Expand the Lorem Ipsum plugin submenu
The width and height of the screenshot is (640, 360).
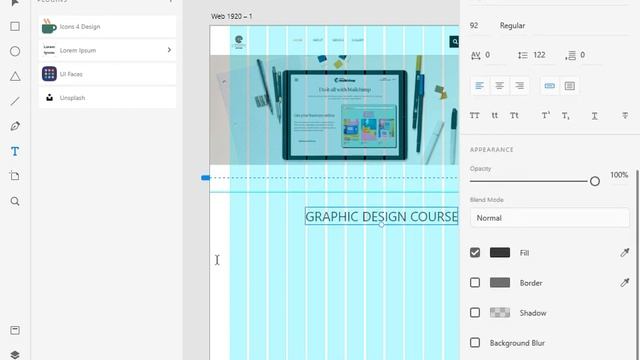tap(169, 50)
